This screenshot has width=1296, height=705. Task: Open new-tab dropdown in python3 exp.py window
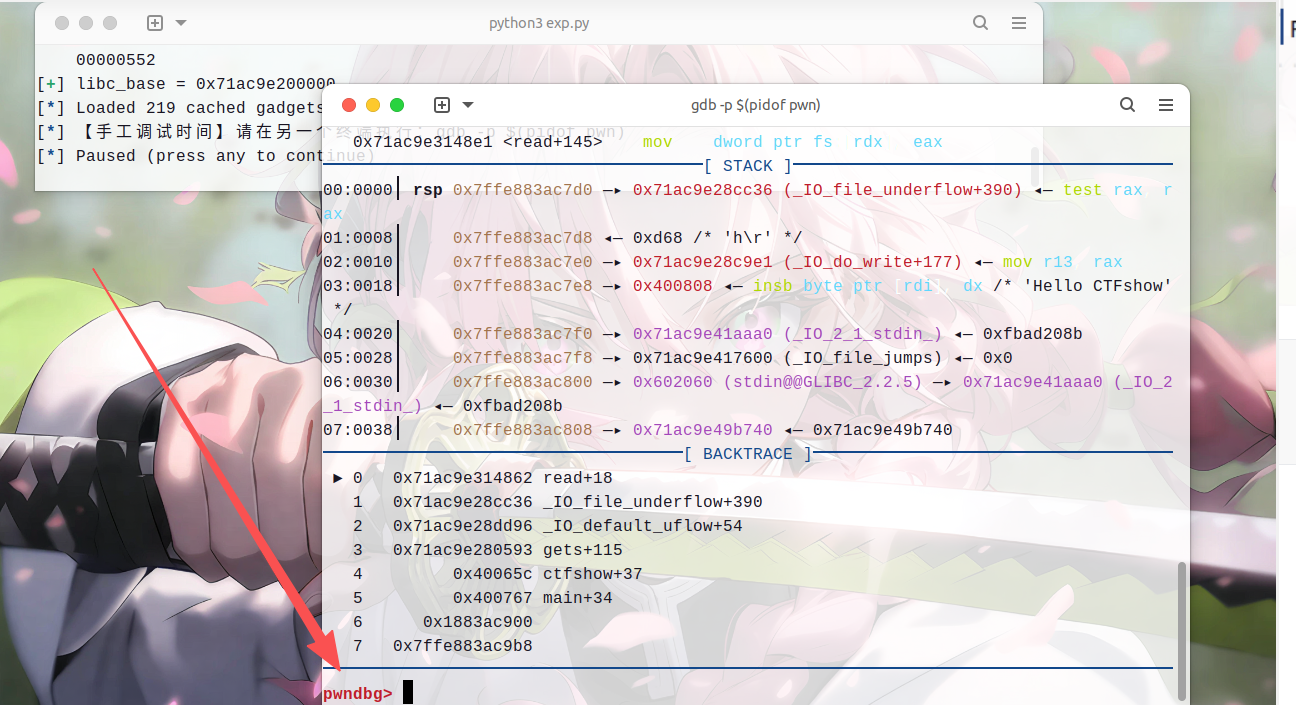[x=181, y=23]
